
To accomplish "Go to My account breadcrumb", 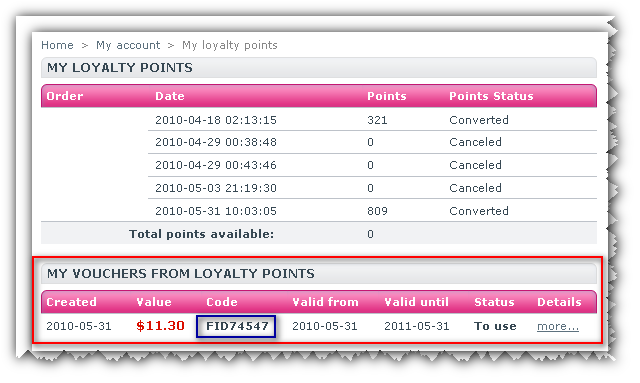I will [128, 45].
